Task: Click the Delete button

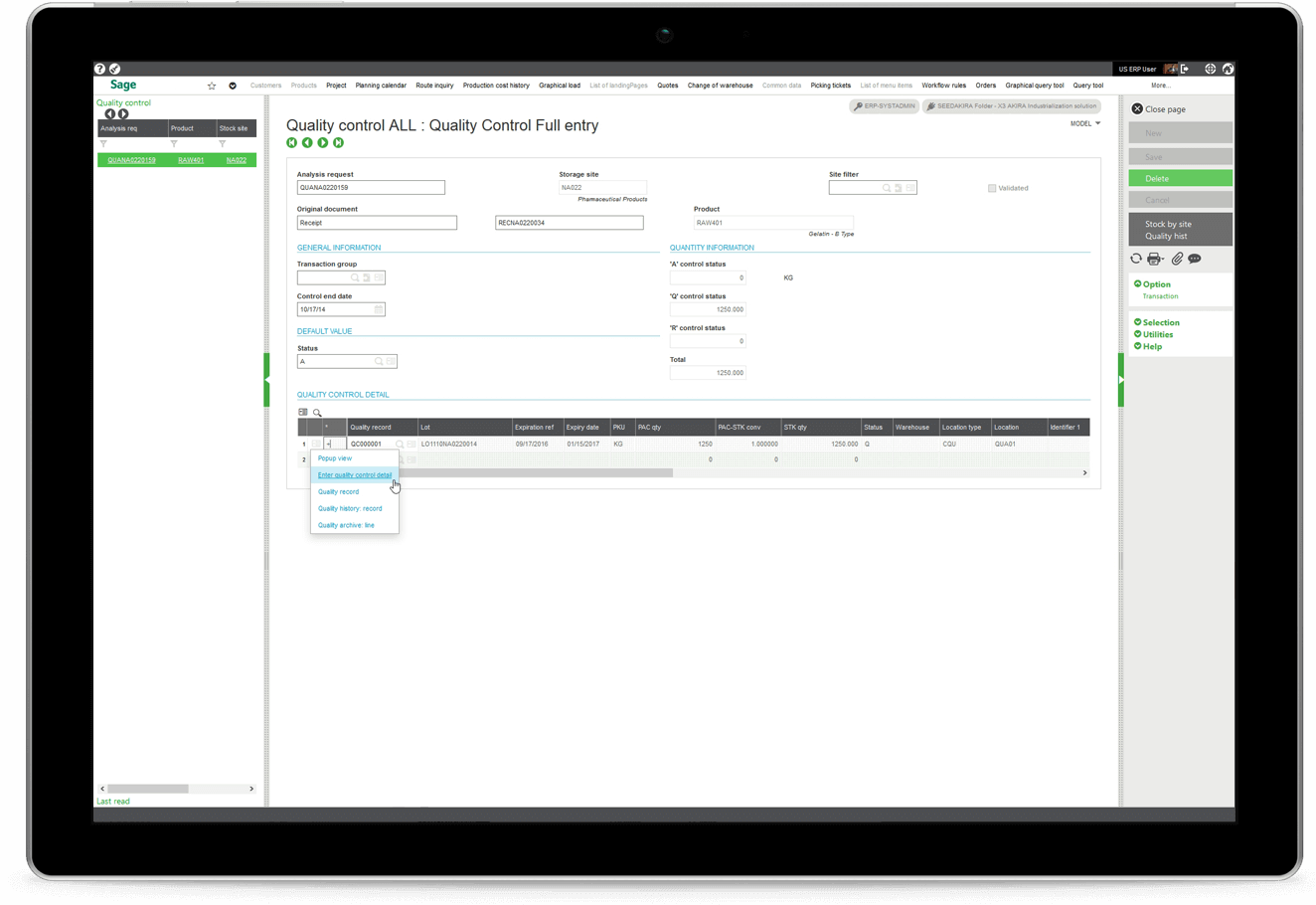Action: [1181, 178]
